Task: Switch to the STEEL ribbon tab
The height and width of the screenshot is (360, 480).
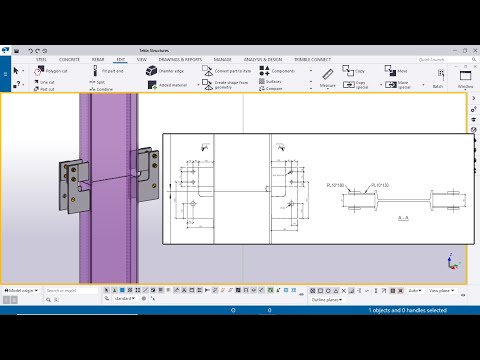Action: (41, 60)
